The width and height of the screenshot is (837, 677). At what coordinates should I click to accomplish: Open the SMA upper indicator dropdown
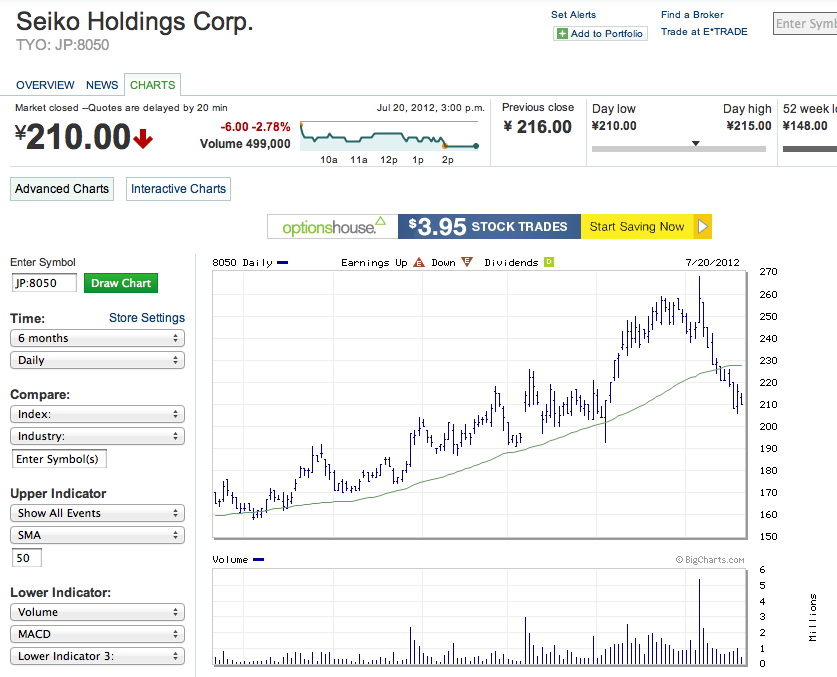(97, 535)
